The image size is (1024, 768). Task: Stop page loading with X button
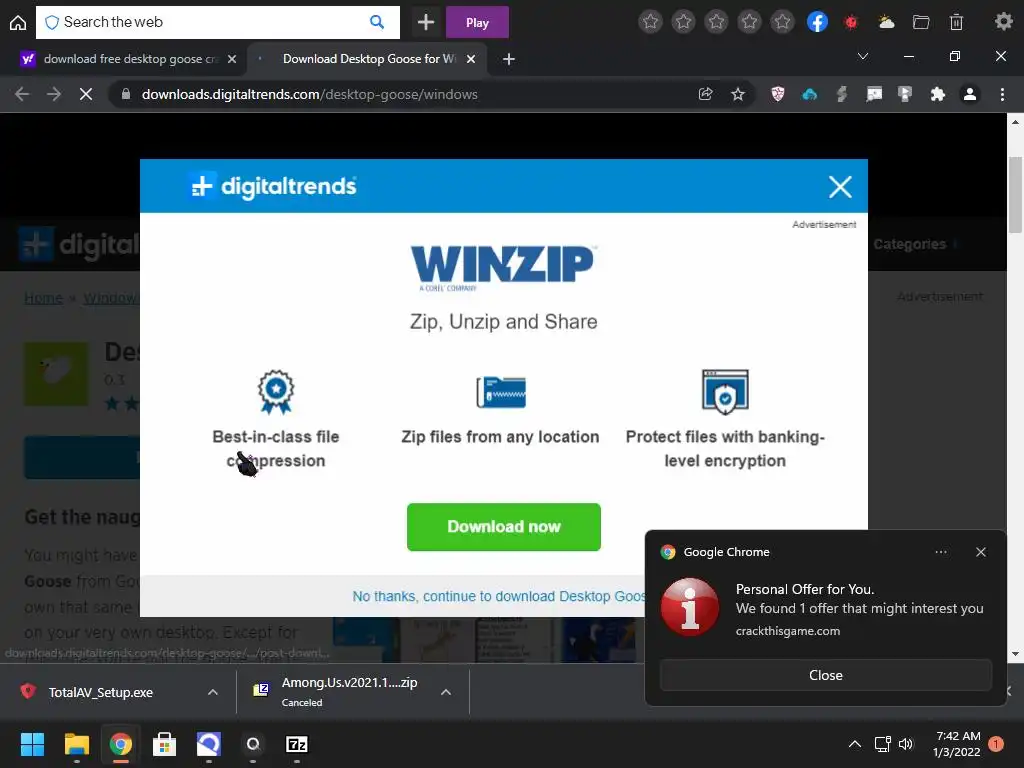point(86,94)
